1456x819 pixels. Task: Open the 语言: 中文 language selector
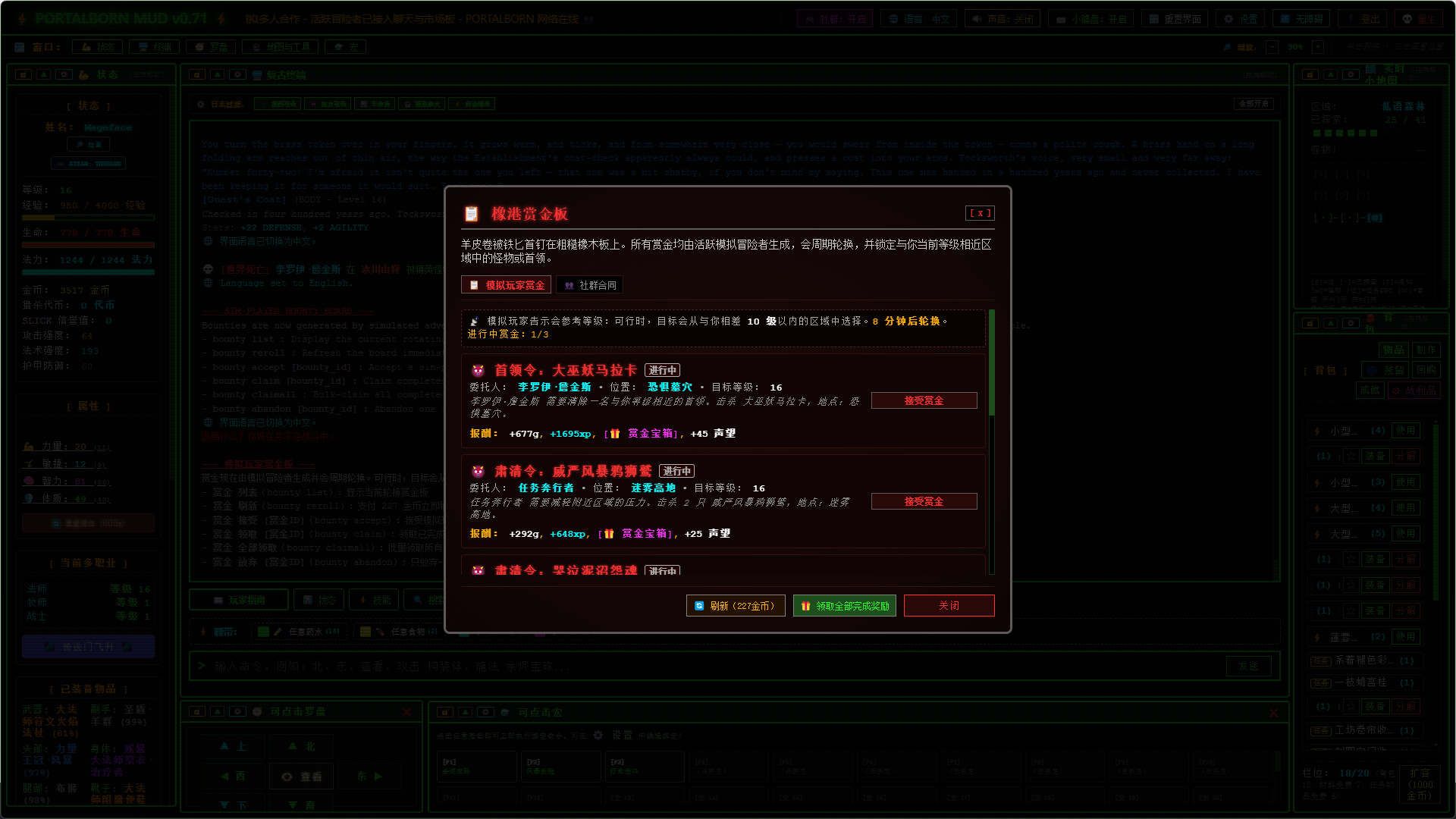(x=919, y=19)
